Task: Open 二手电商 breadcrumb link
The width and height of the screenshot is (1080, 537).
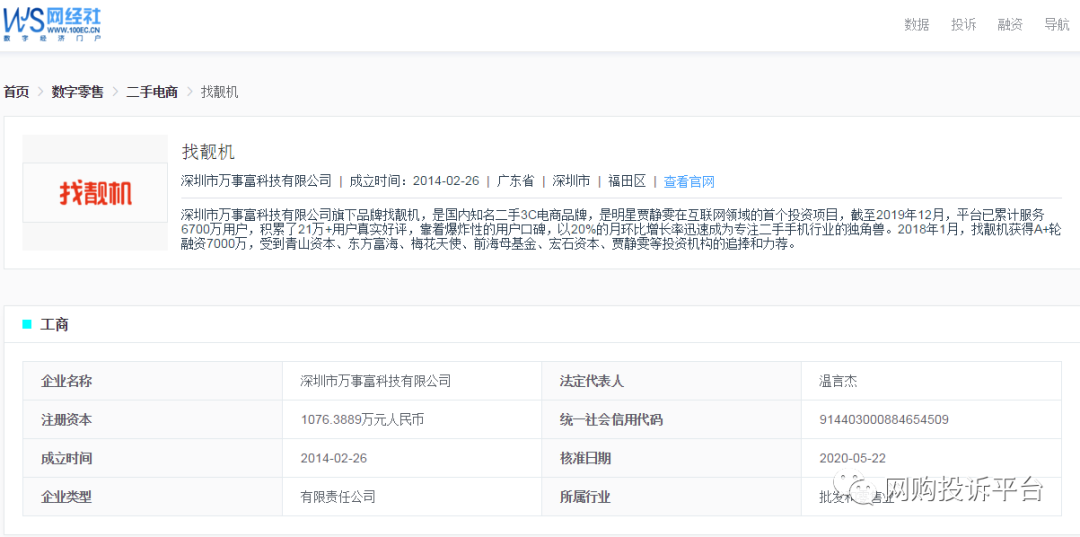Action: [x=152, y=92]
